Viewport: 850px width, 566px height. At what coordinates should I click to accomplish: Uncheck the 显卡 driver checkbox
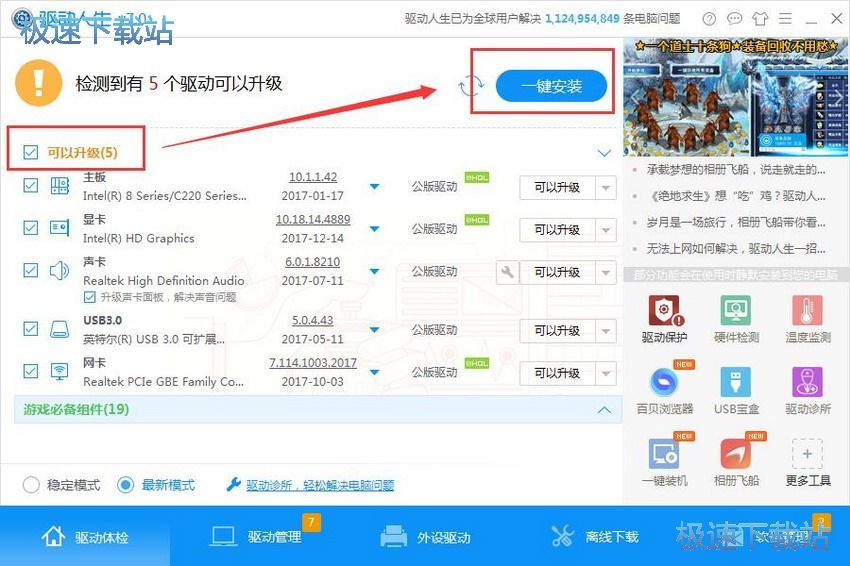point(31,228)
